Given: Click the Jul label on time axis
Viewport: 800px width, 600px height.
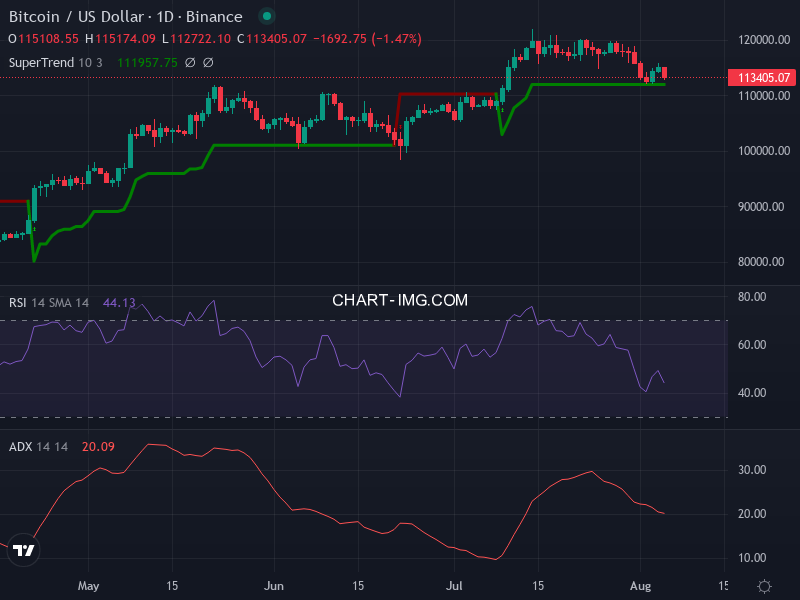Looking at the screenshot, I should (x=454, y=586).
